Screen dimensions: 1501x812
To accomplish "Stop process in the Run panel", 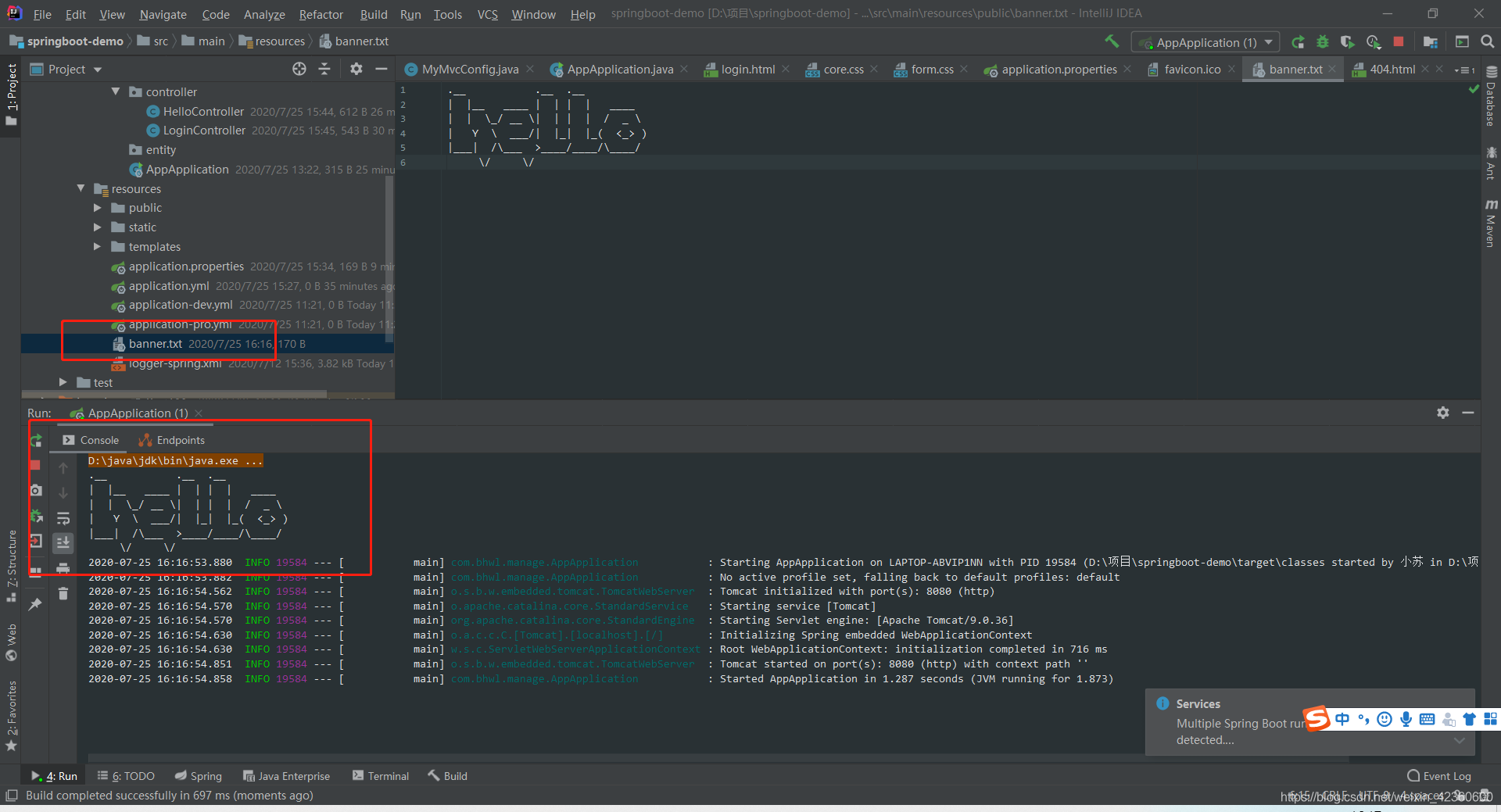I will click(x=35, y=465).
